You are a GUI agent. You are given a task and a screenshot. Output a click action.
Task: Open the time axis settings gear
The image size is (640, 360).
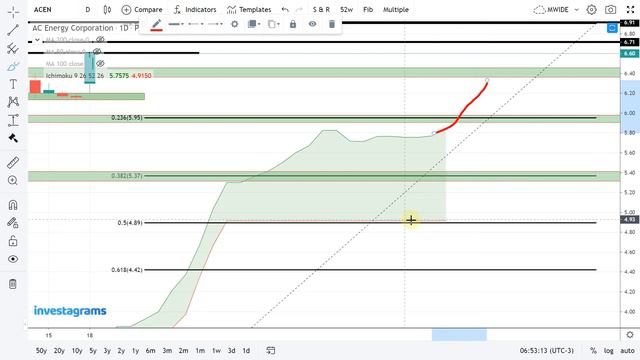[x=630, y=335]
